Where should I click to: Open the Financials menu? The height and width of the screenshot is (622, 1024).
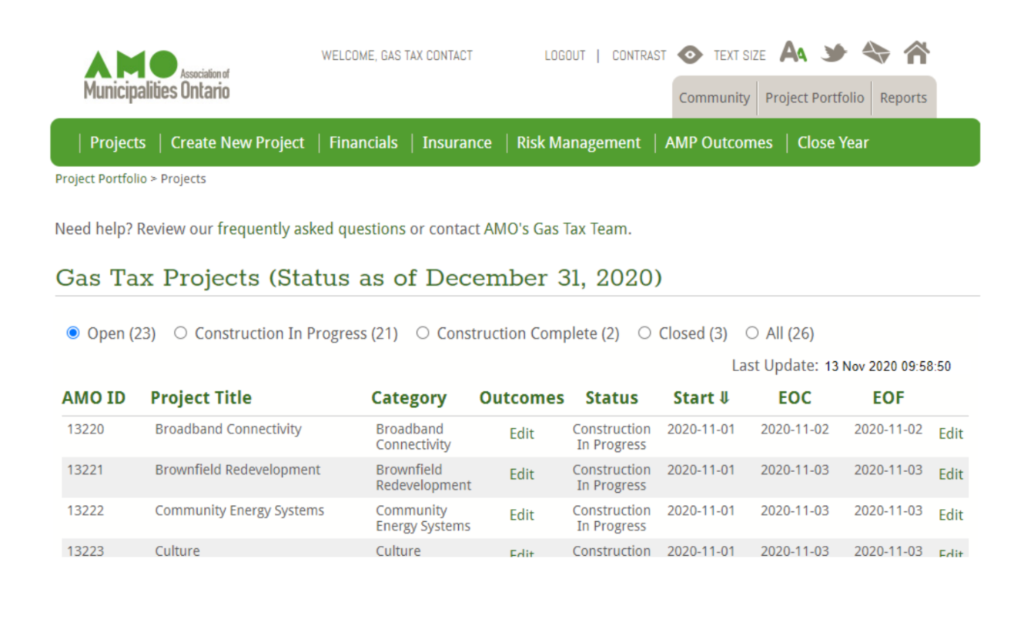click(x=363, y=142)
